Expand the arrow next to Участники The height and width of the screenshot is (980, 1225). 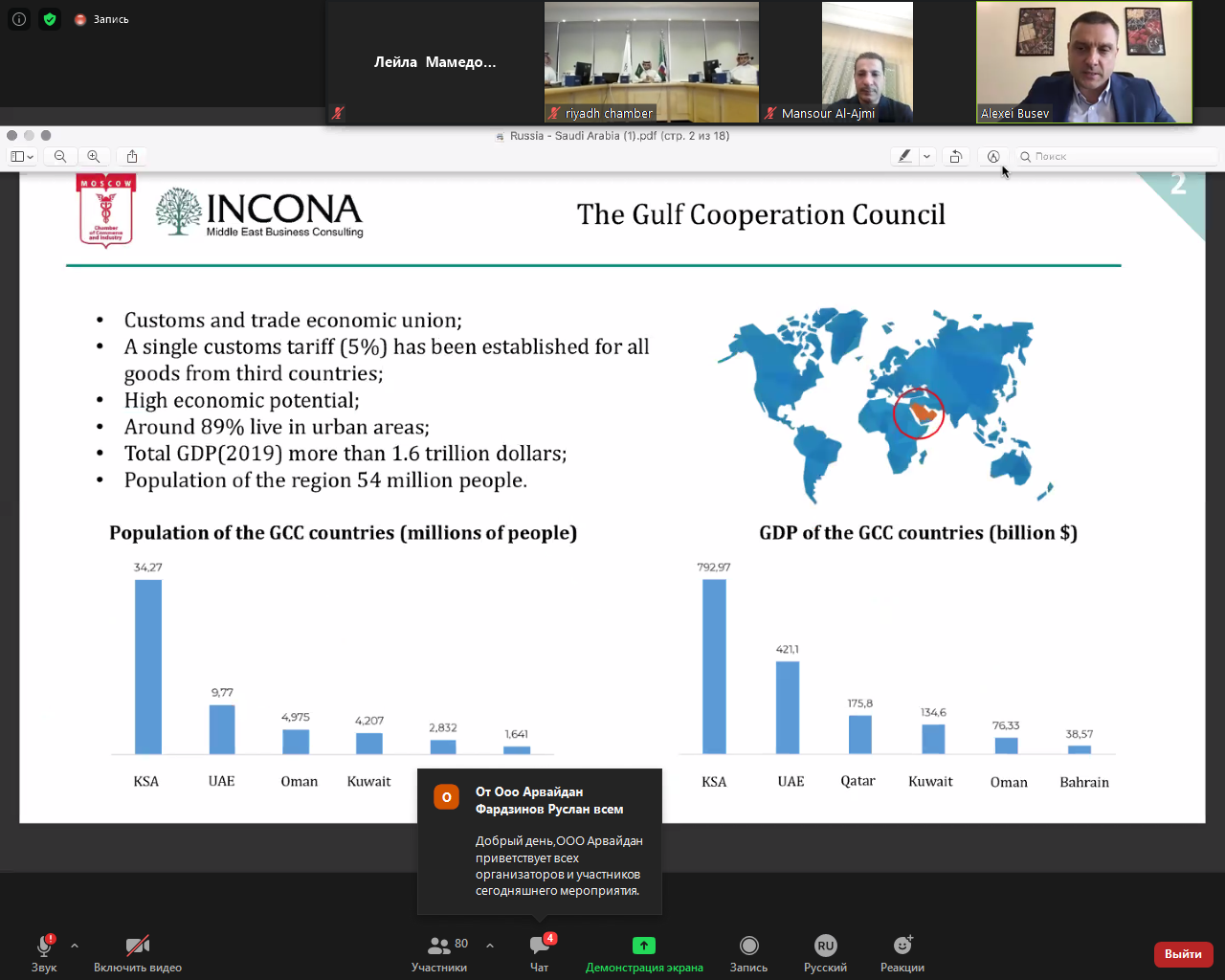pos(490,946)
